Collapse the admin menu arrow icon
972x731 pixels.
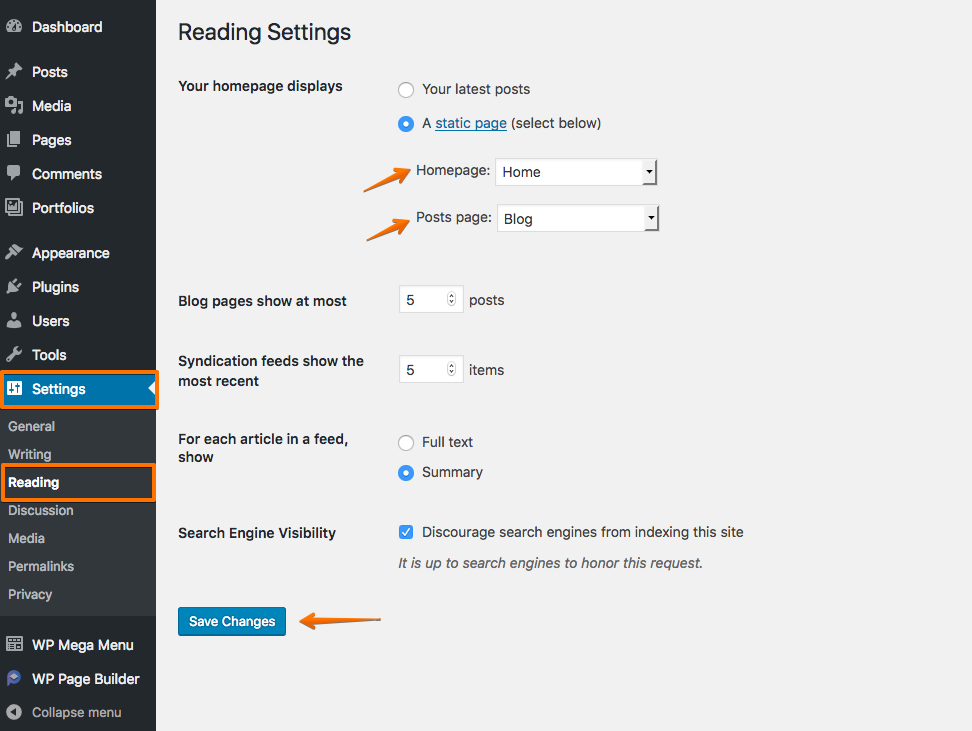tap(14, 712)
